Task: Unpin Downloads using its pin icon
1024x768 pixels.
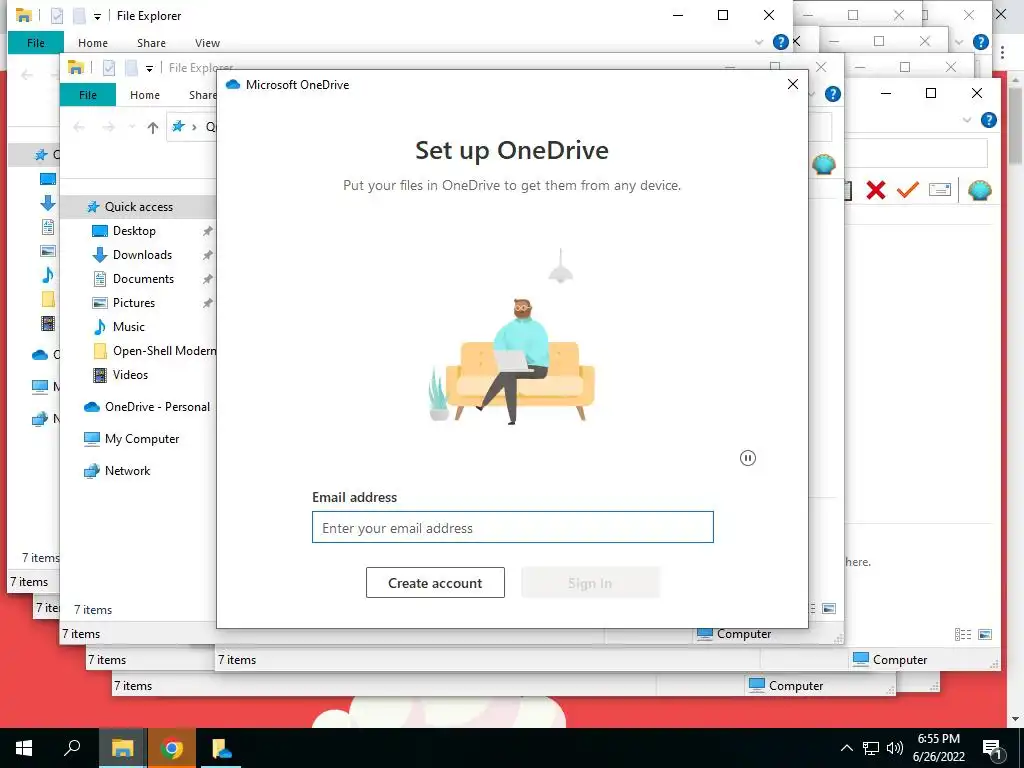Action: click(208, 255)
